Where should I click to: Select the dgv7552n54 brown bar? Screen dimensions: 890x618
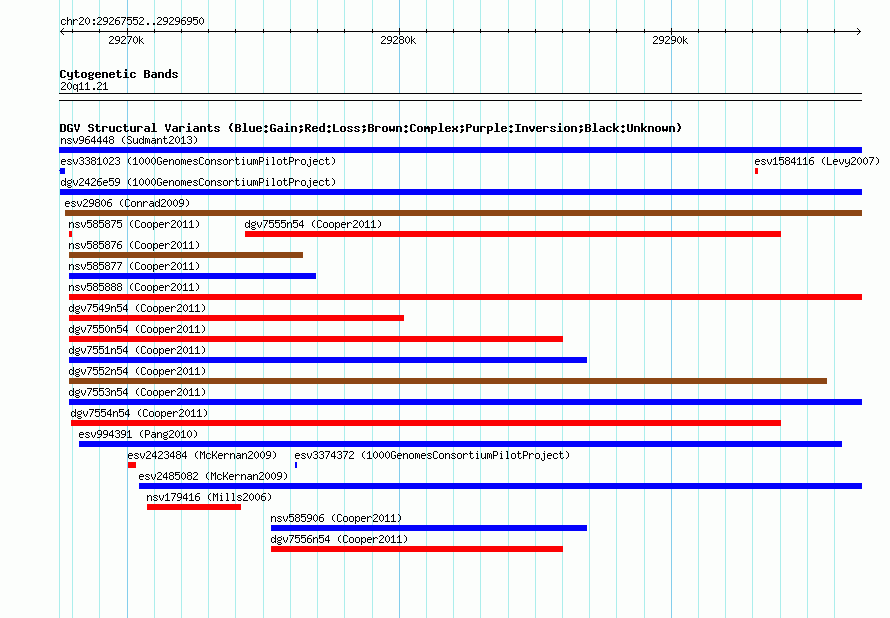click(448, 381)
